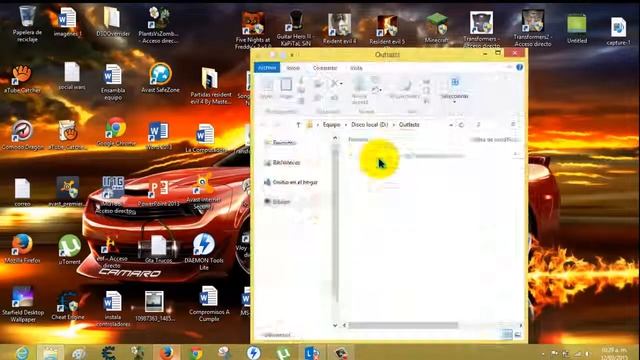Image resolution: width=640 pixels, height=360 pixels.
Task: Click the Nueva carpeta ribbon button
Action: pyautogui.click(x=360, y=91)
